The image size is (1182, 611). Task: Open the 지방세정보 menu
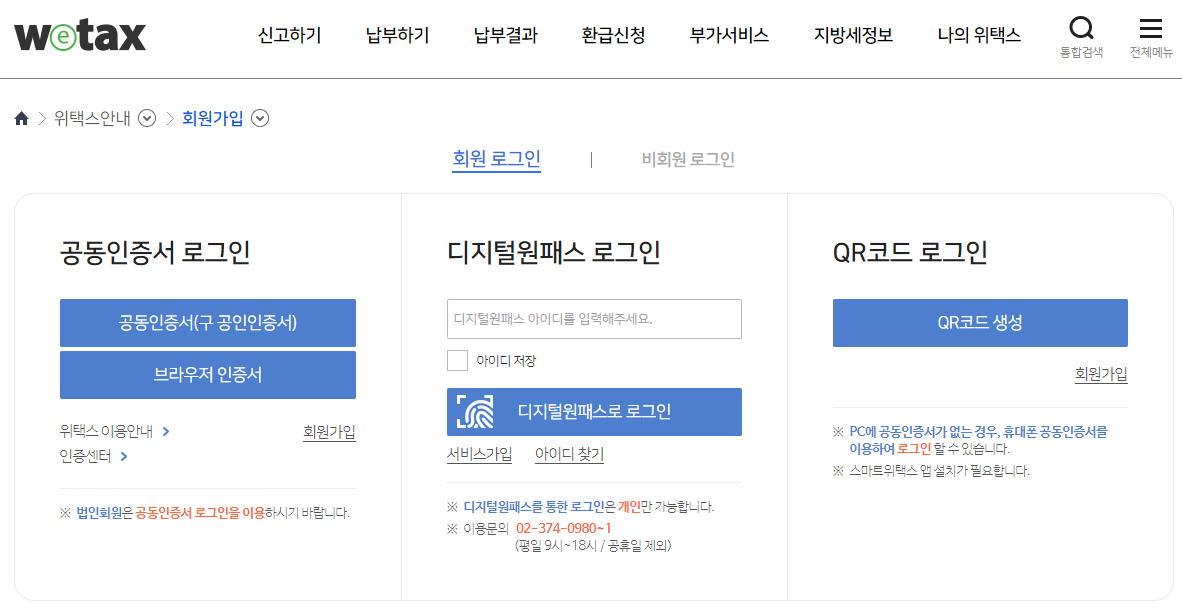tap(853, 35)
